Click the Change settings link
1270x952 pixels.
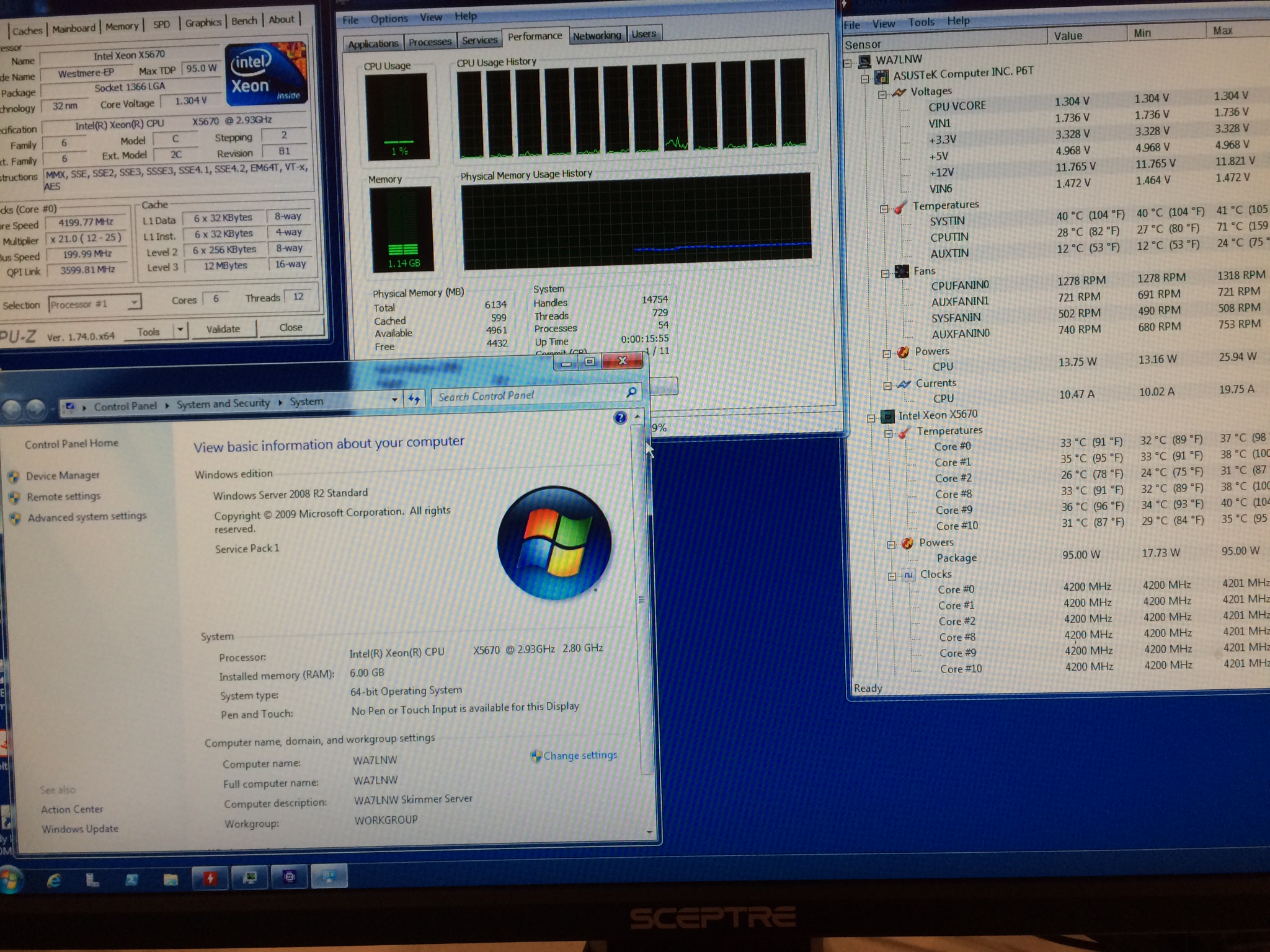580,756
